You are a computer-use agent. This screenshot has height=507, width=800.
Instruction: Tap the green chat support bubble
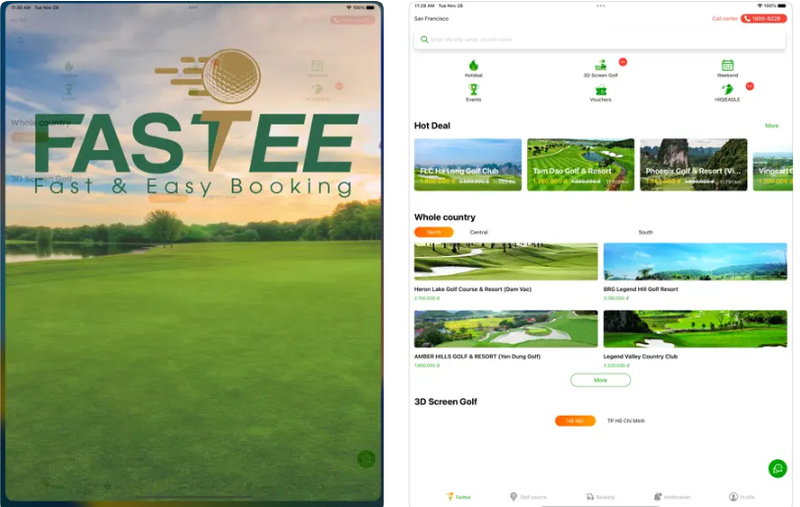coord(777,468)
